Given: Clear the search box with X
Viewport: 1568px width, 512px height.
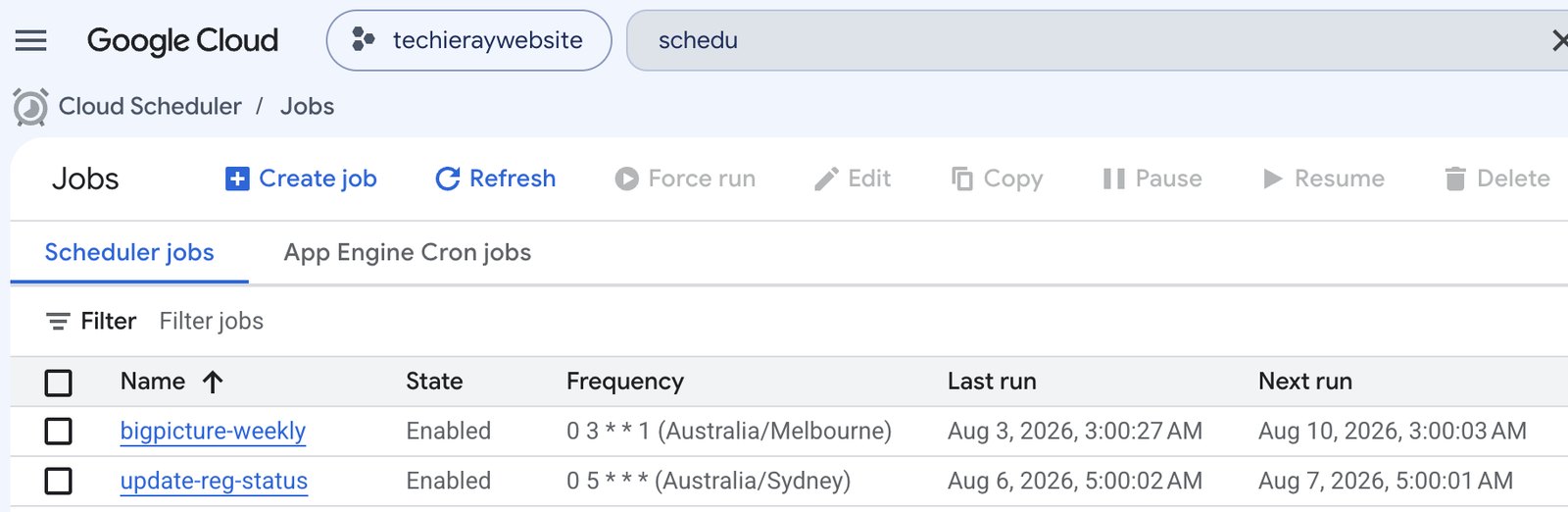Looking at the screenshot, I should (x=1559, y=40).
